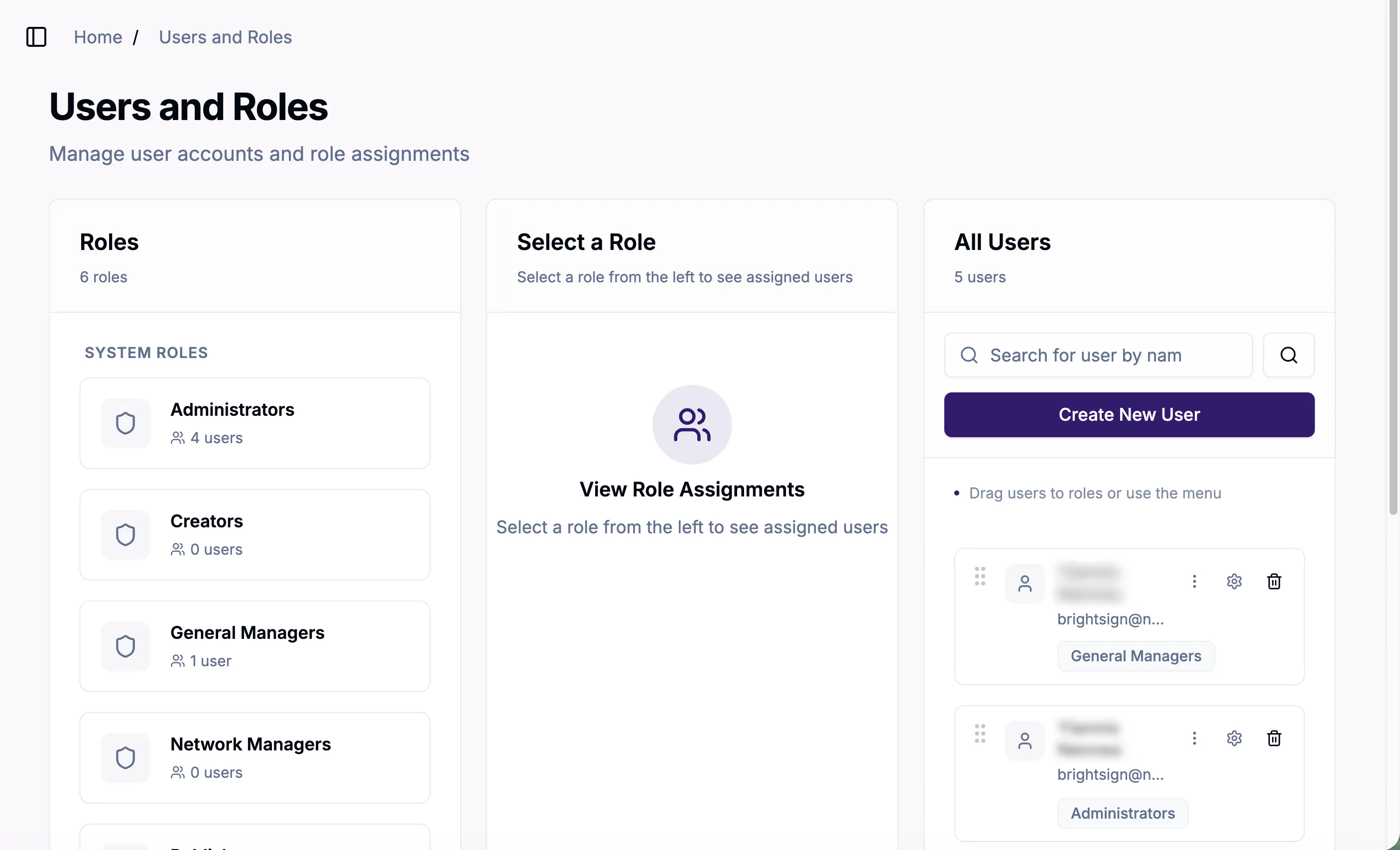The width and height of the screenshot is (1400, 850).
Task: Click avatar icon of General Managers user
Action: tap(1024, 584)
